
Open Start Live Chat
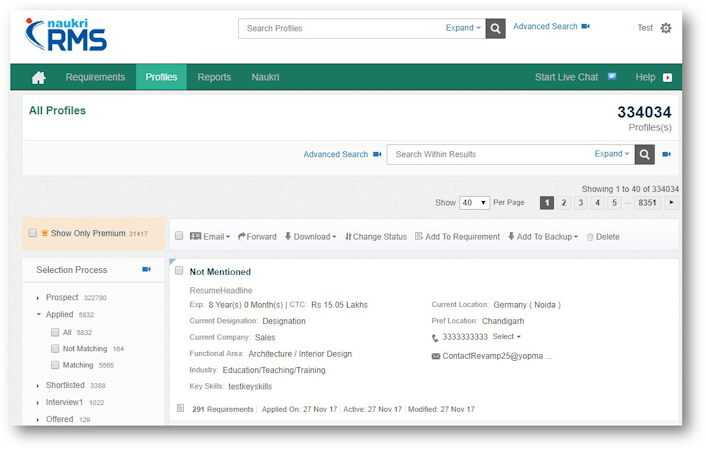coord(566,77)
